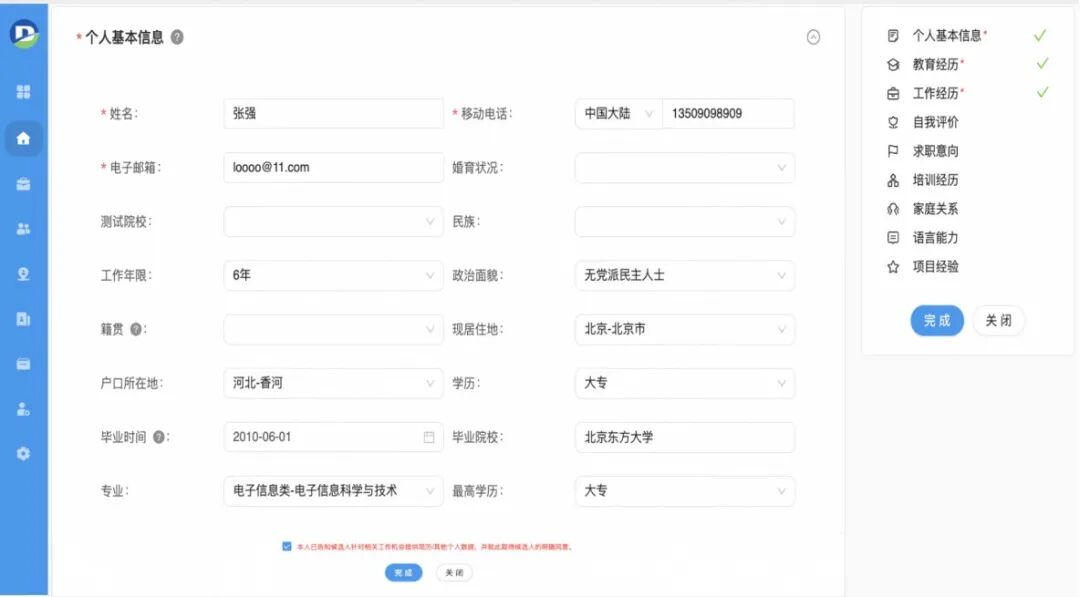Viewport: 1080px width, 597px height.
Task: Select the 语言能力 section in the right panel
Action: coord(936,236)
